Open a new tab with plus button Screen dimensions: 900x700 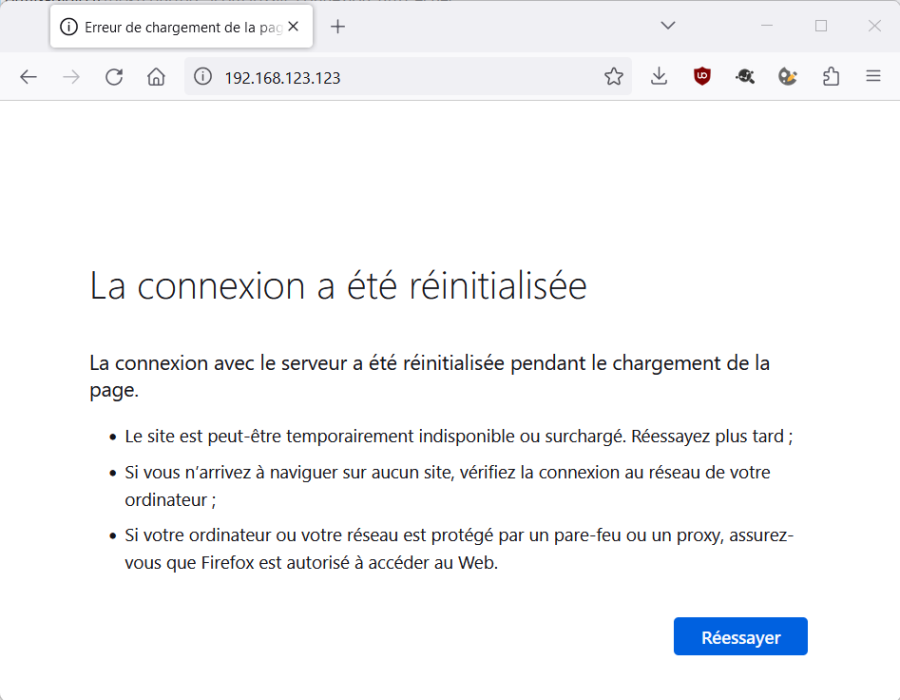(x=338, y=27)
